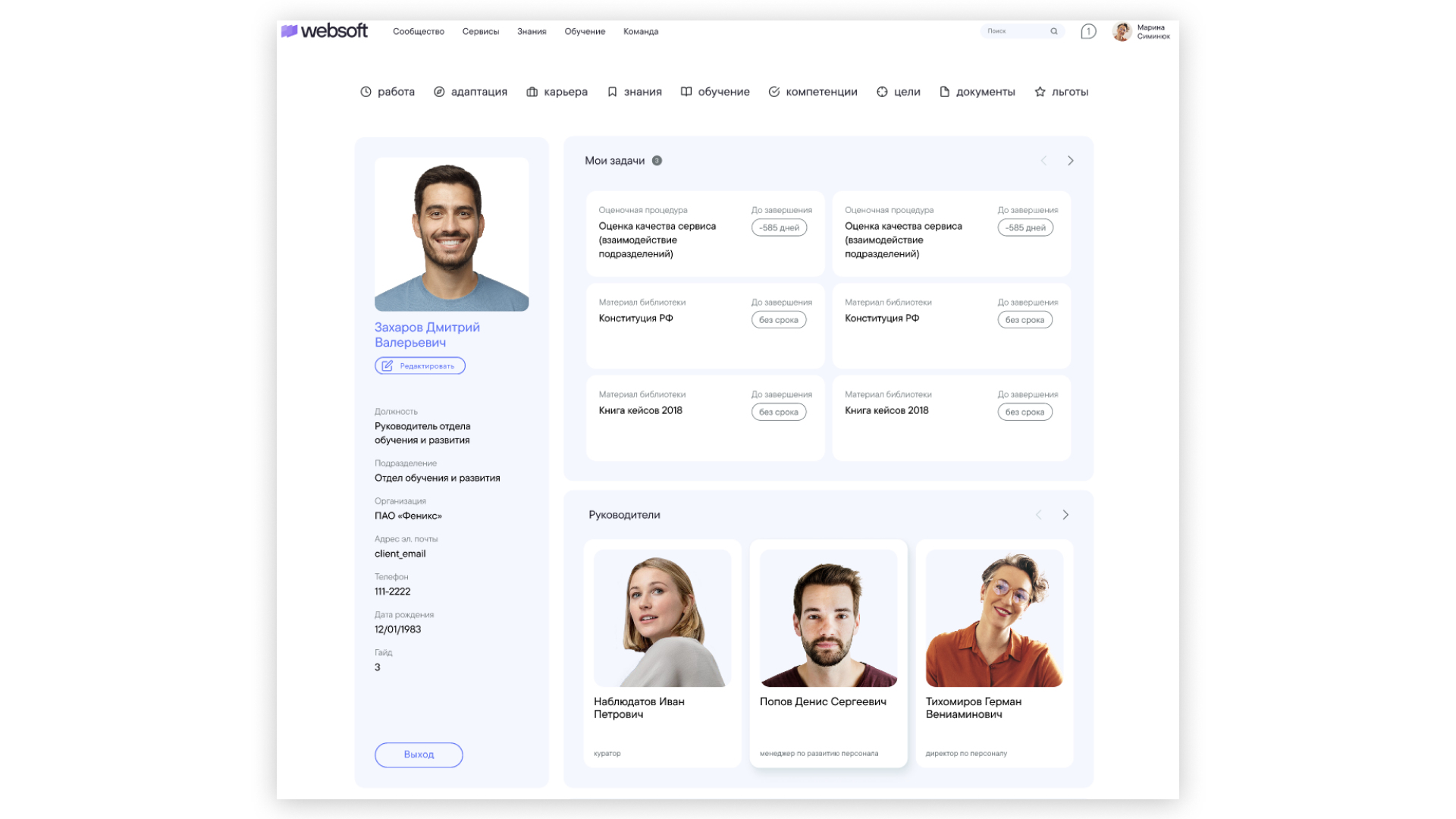Screen dimensions: 1456x819
Task: Open Попов Денис Сергеевич manager card
Action: coord(828,652)
